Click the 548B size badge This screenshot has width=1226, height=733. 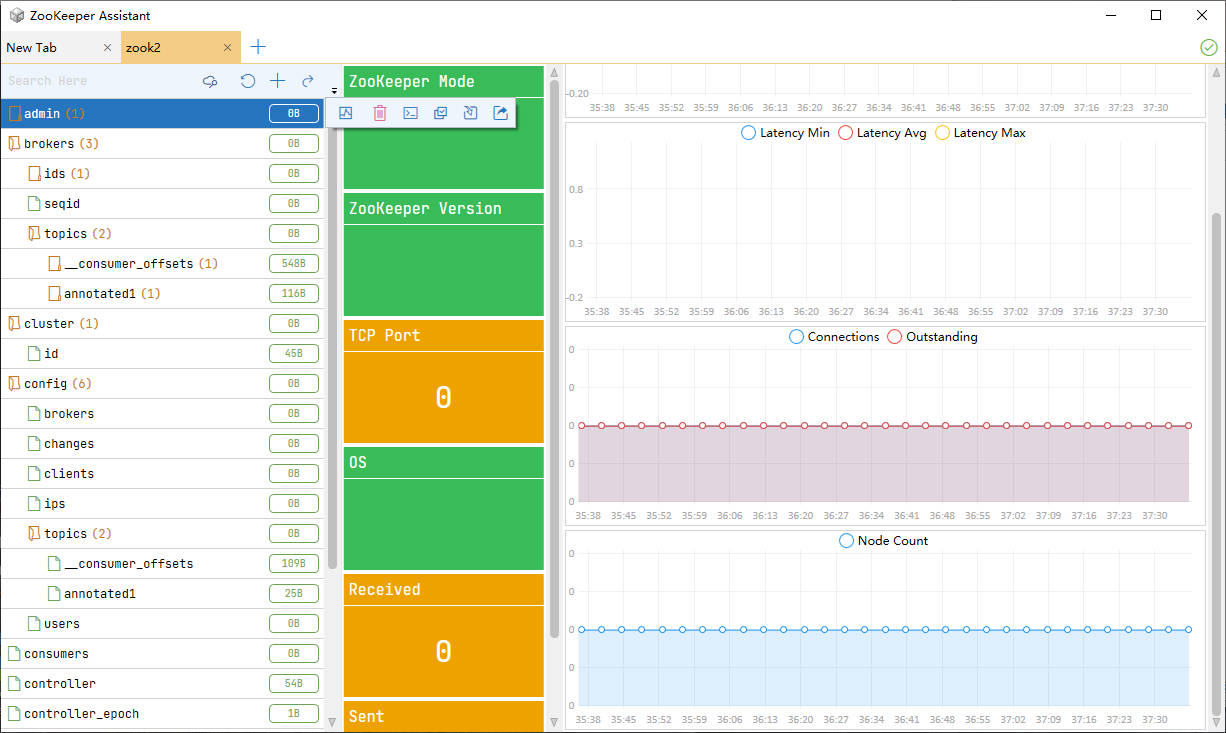[294, 264]
